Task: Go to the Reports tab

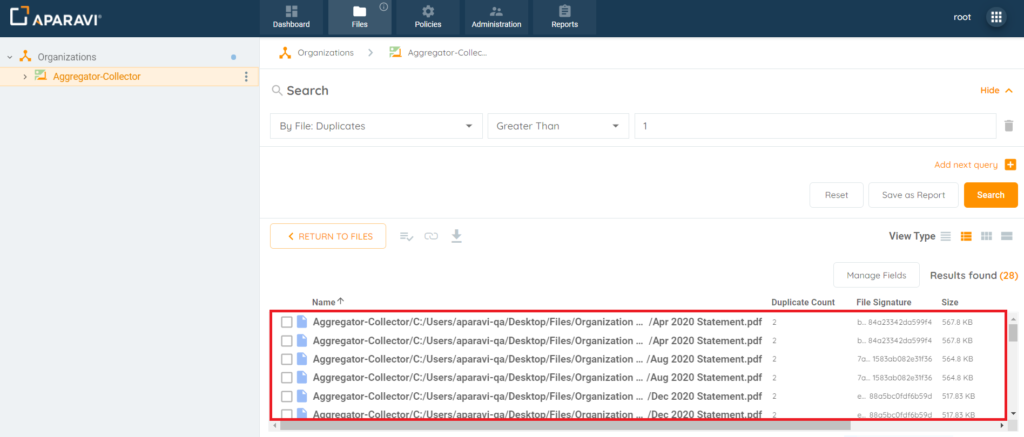Action: coord(564,17)
